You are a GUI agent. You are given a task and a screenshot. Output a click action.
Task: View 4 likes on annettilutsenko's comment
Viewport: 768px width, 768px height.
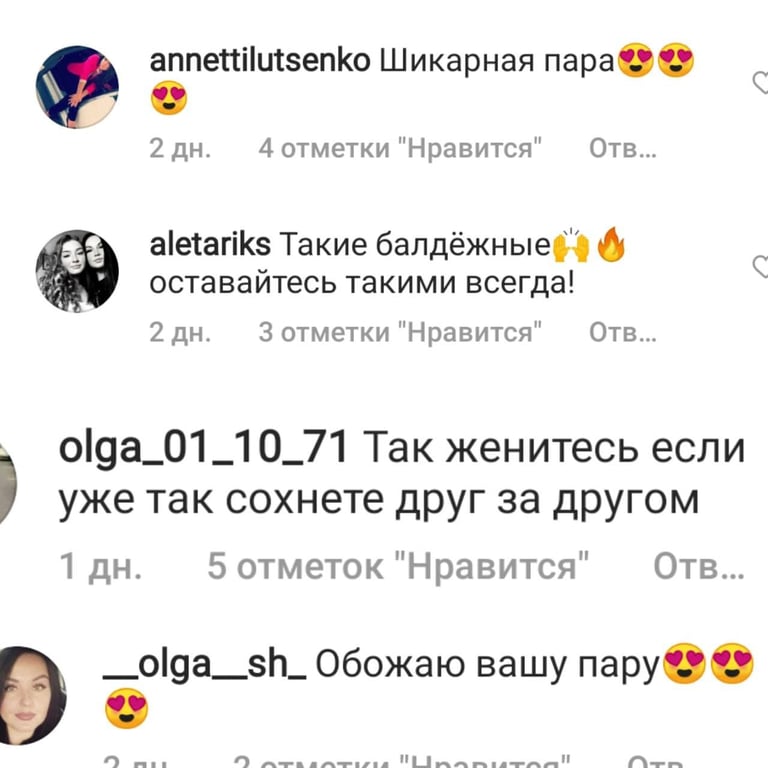[400, 148]
